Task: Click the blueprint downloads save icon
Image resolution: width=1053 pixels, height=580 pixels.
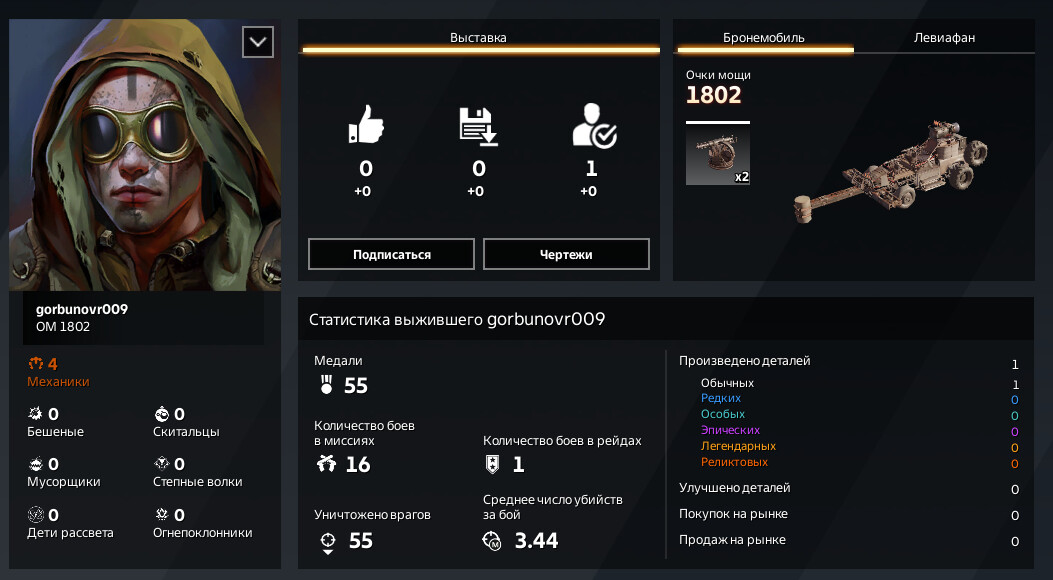Action: pyautogui.click(x=478, y=126)
